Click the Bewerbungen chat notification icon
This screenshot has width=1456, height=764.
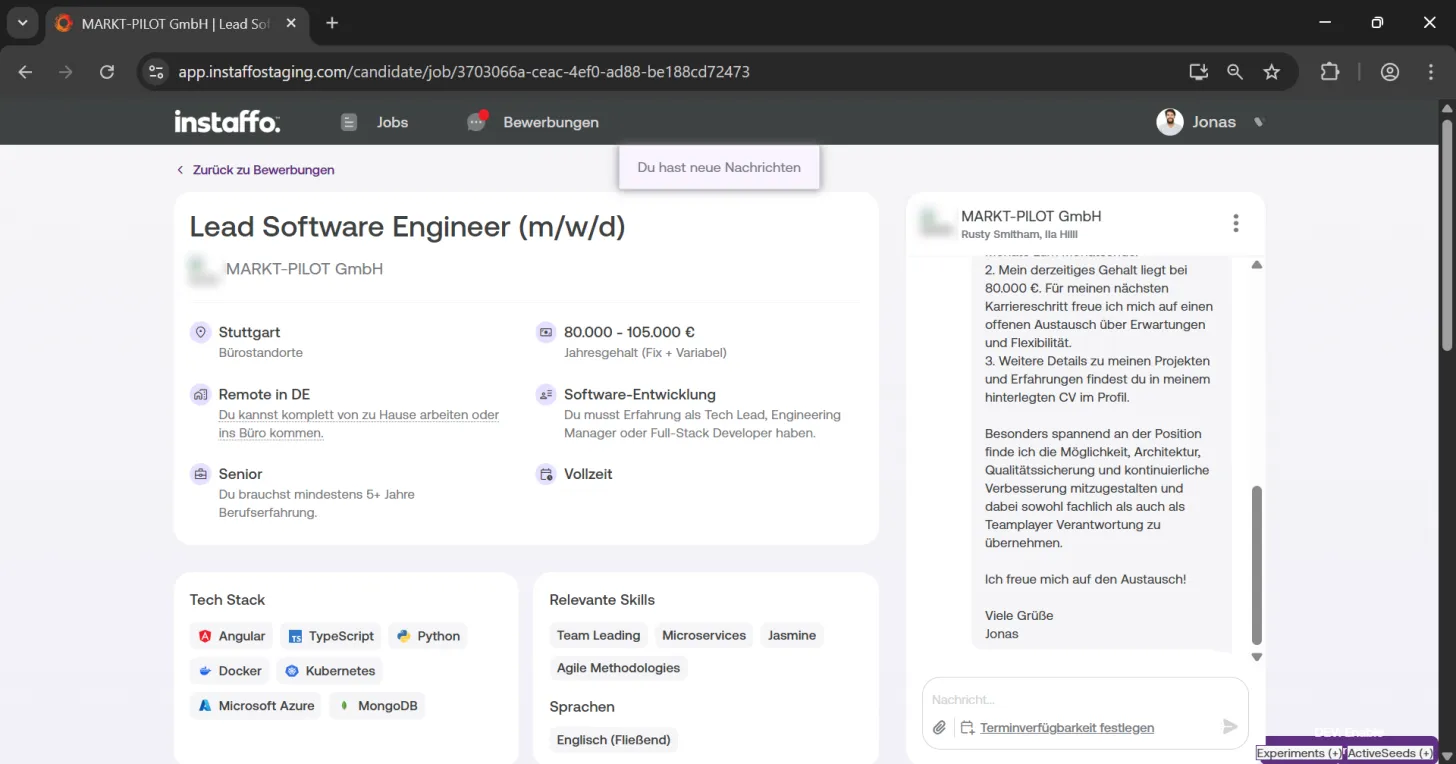click(x=476, y=122)
